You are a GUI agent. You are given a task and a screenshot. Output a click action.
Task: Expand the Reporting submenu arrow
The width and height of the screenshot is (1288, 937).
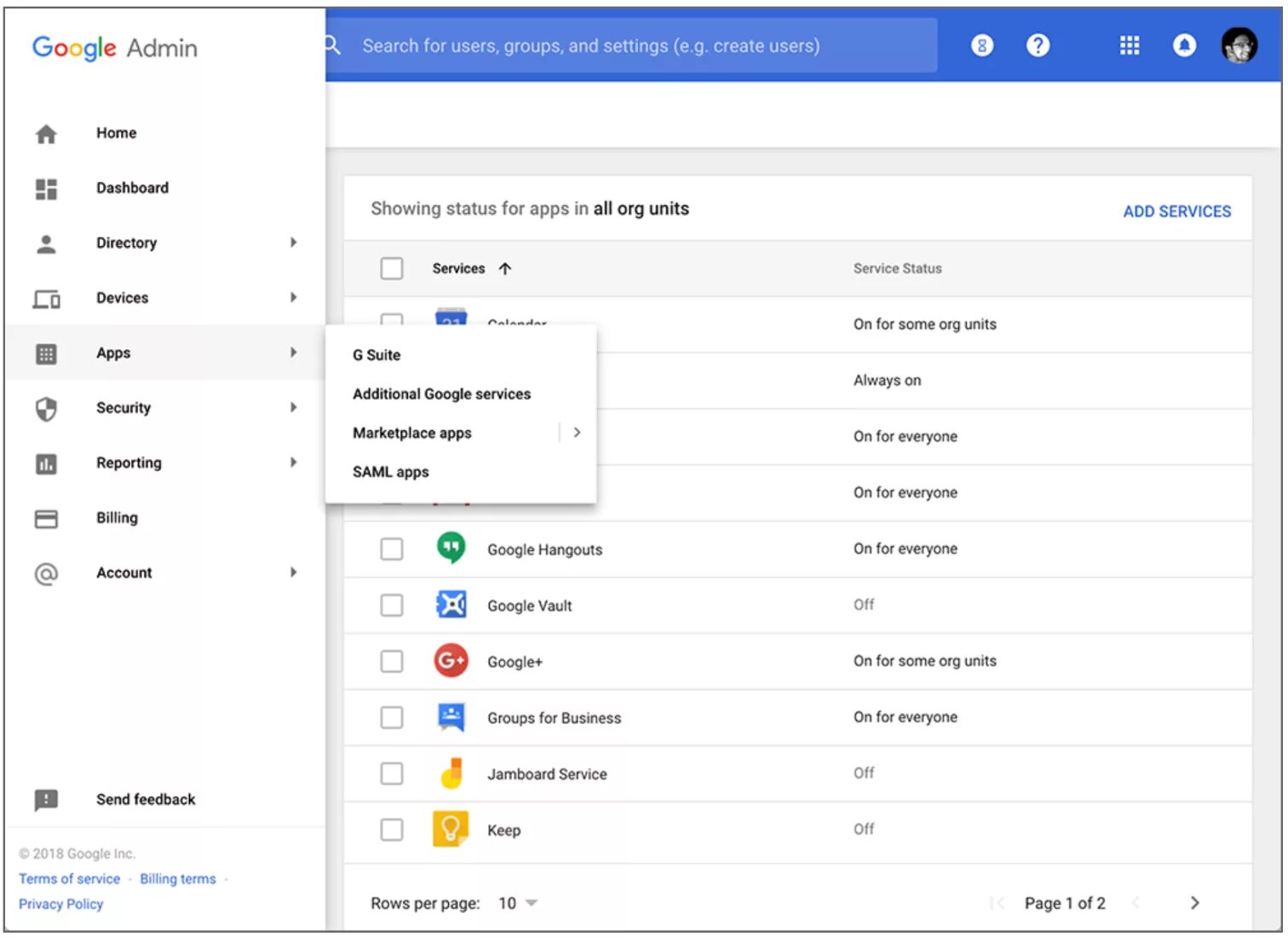(x=293, y=463)
